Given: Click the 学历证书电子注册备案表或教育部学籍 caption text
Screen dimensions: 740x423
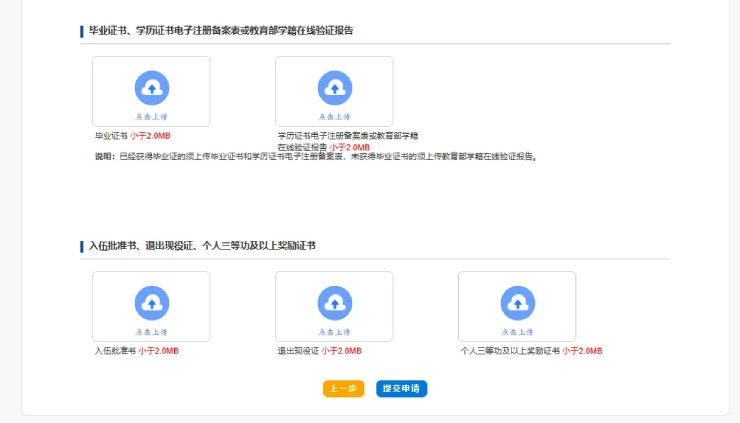Looking at the screenshot, I should tap(347, 135).
